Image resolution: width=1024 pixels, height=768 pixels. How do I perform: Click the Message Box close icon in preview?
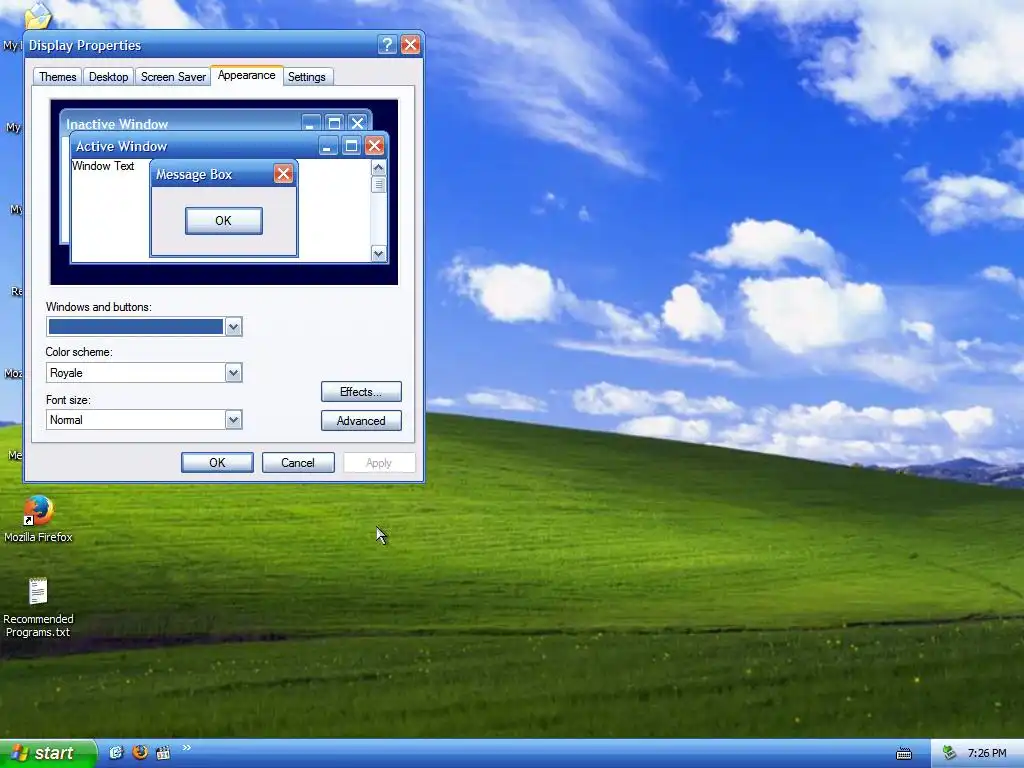283,174
